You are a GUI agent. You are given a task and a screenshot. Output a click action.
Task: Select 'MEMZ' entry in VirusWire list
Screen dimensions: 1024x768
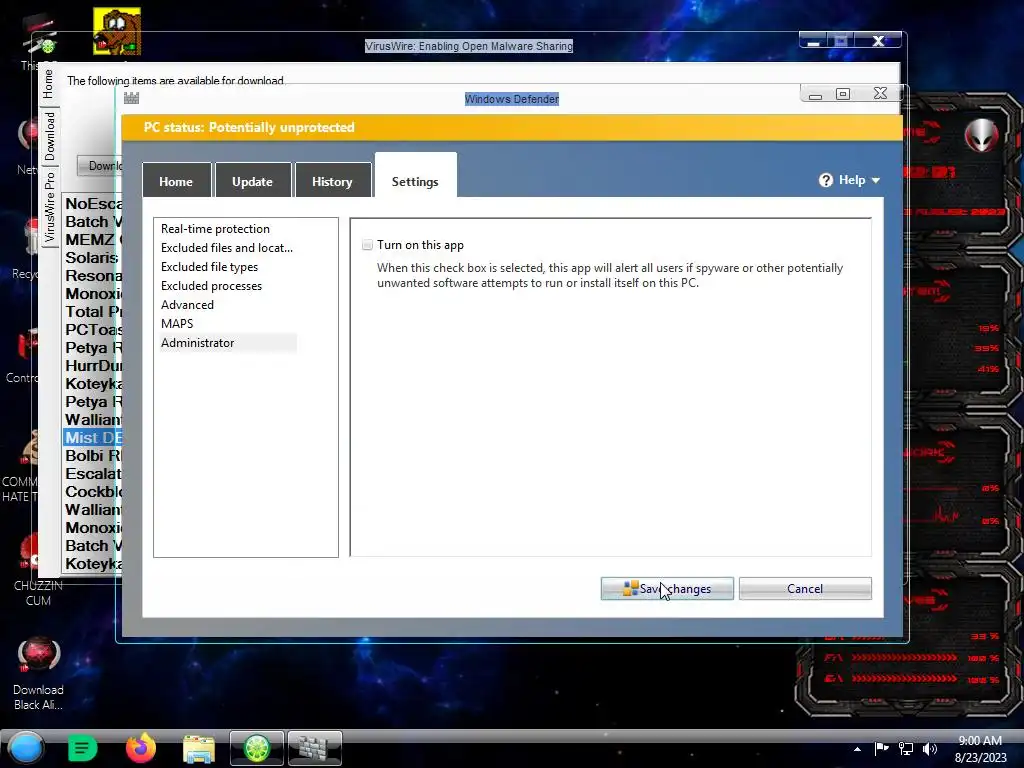[x=93, y=240]
